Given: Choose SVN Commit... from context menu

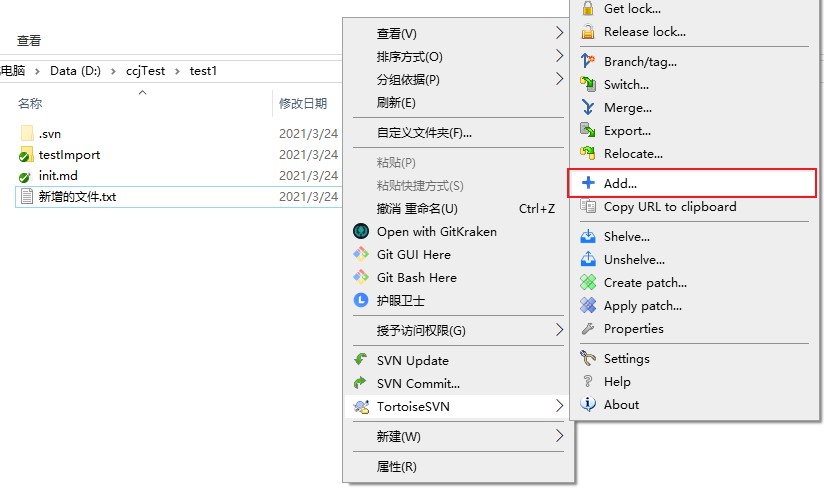Looking at the screenshot, I should pyautogui.click(x=418, y=384).
